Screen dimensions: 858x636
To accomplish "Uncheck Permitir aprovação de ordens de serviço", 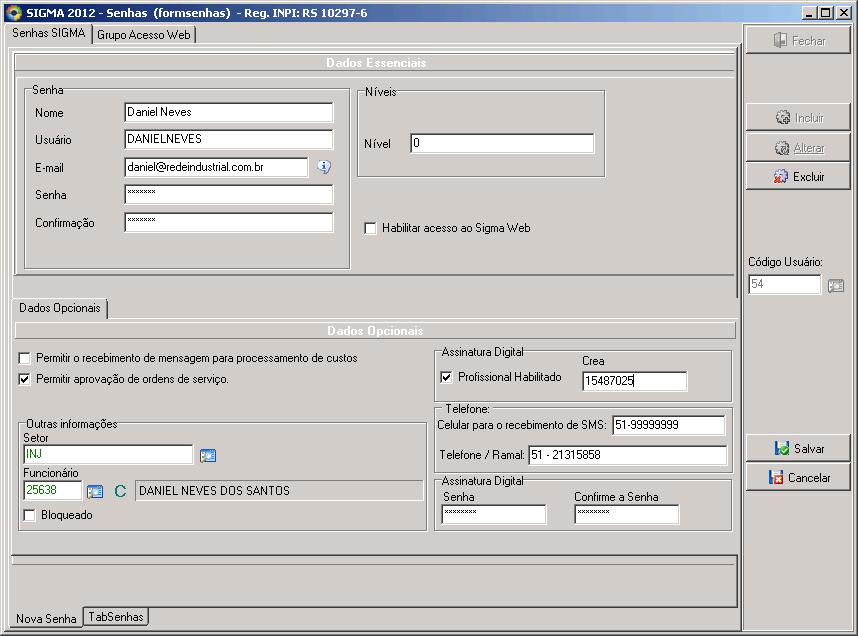I will [24, 379].
